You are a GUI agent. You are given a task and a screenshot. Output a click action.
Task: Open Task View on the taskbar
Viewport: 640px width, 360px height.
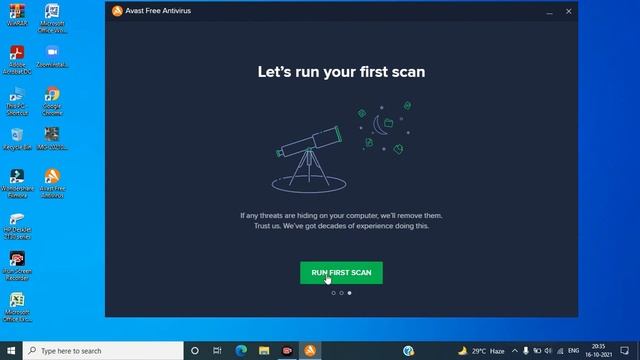tap(217, 351)
